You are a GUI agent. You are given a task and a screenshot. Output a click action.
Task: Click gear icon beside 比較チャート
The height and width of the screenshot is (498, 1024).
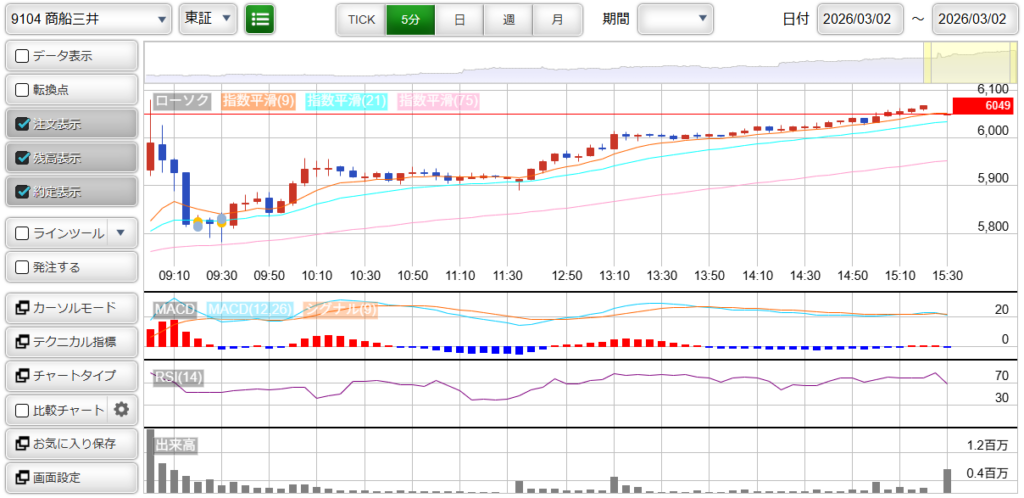point(122,409)
